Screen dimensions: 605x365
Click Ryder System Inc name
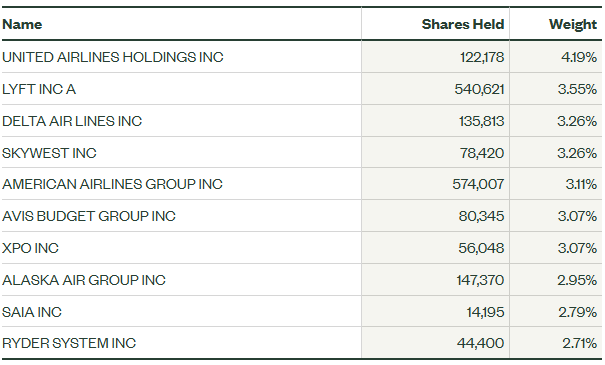(x=69, y=343)
